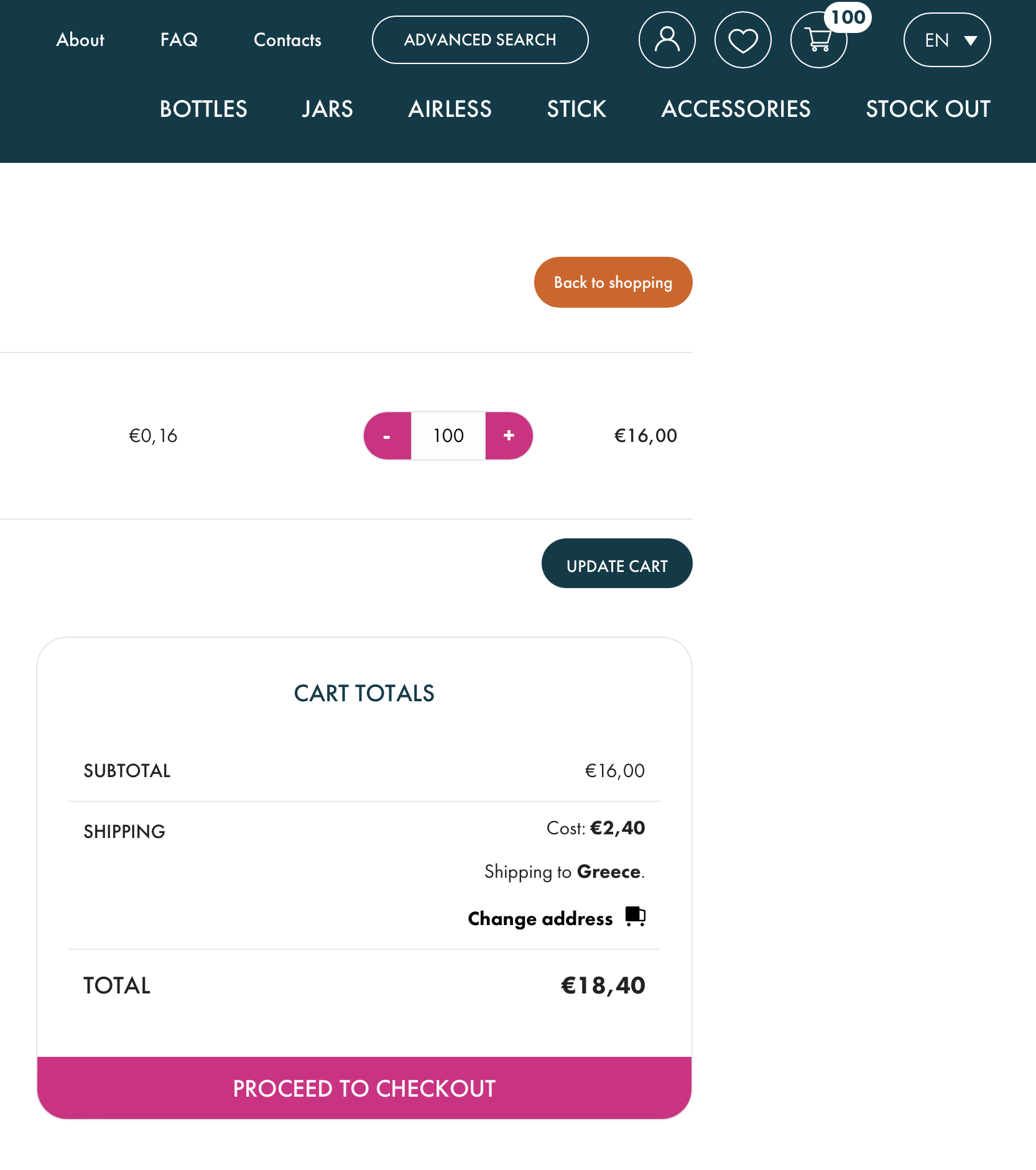This screenshot has width=1036, height=1170.
Task: Focus the quantity input field
Action: click(x=448, y=436)
